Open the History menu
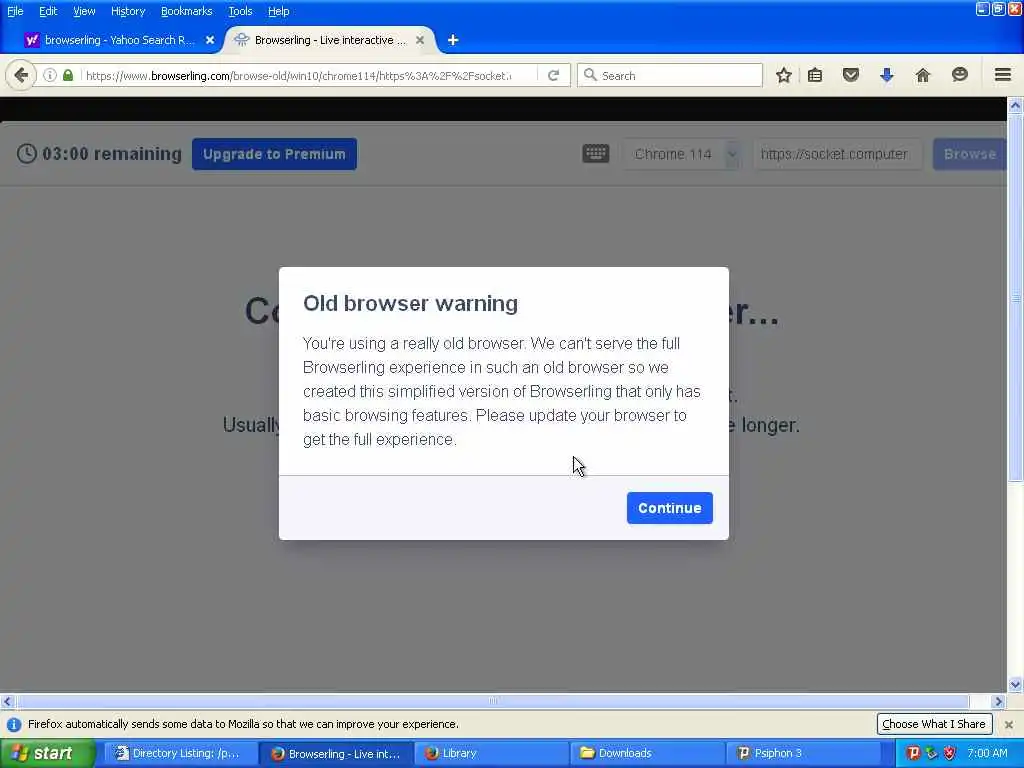Screen dimensions: 1024x768 coord(128,11)
